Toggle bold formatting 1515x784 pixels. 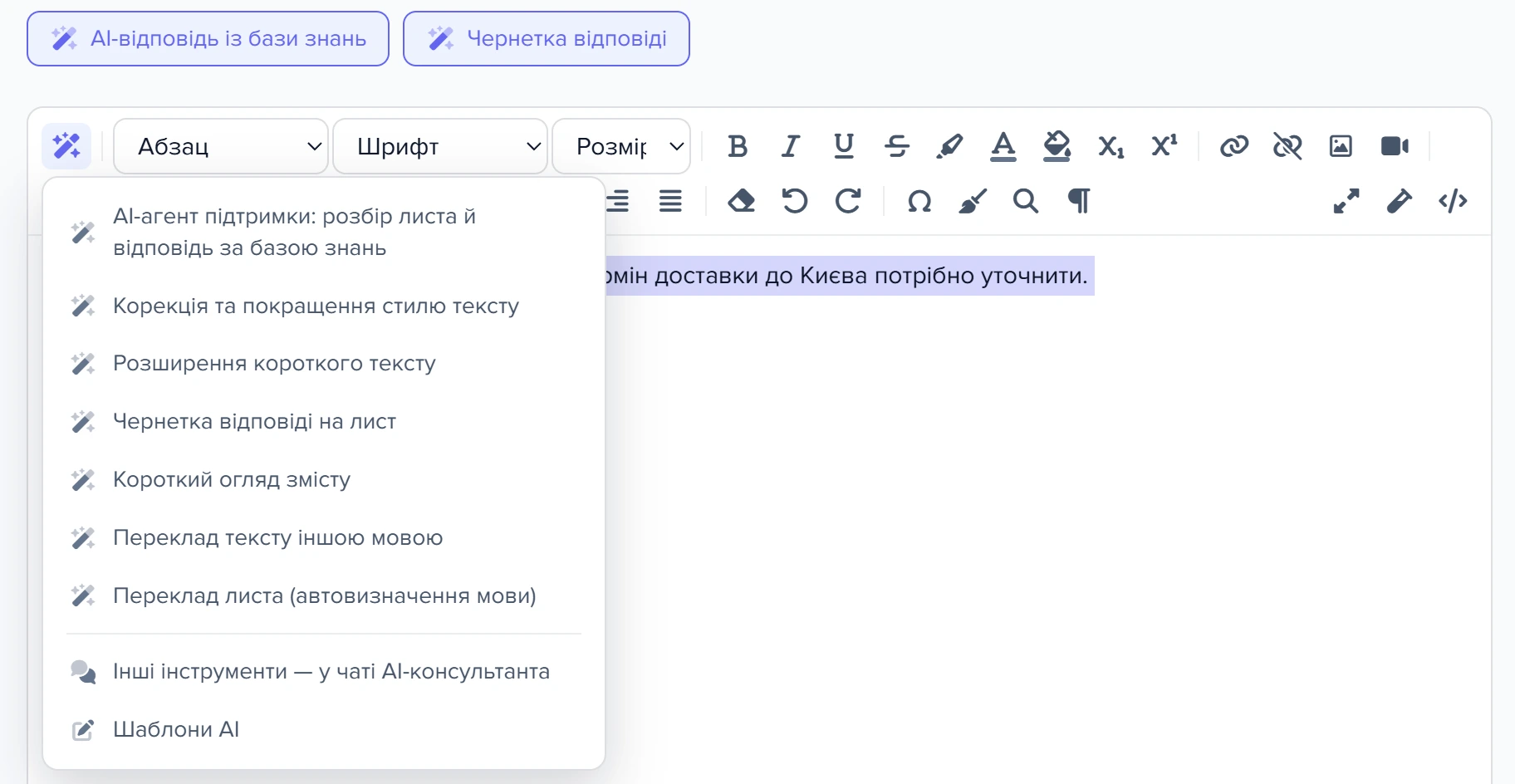tap(738, 146)
